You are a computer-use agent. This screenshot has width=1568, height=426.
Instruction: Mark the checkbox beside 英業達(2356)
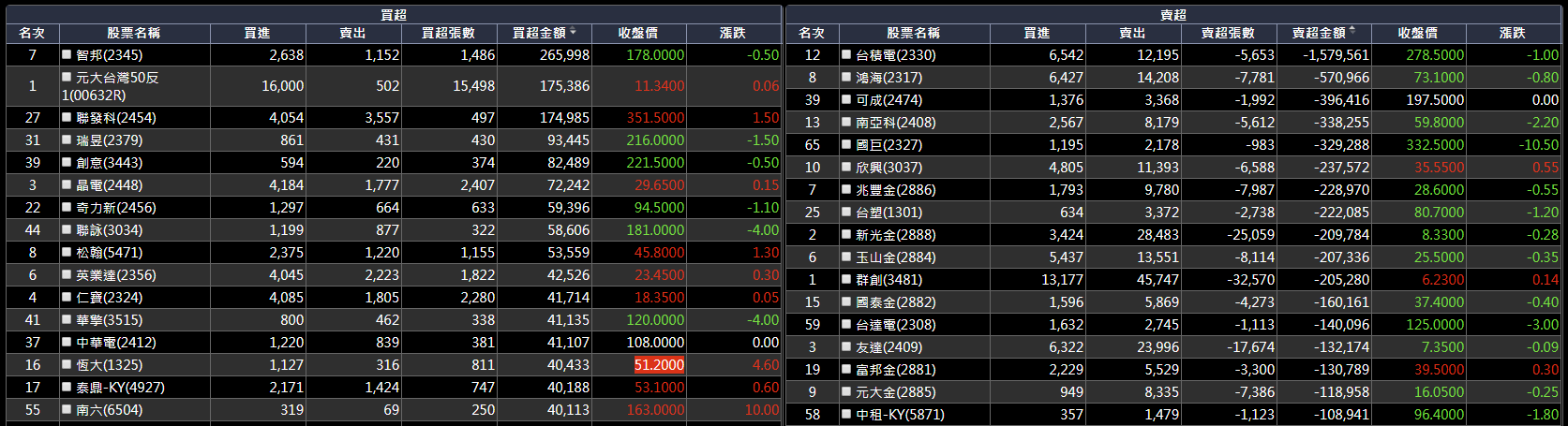(x=67, y=274)
